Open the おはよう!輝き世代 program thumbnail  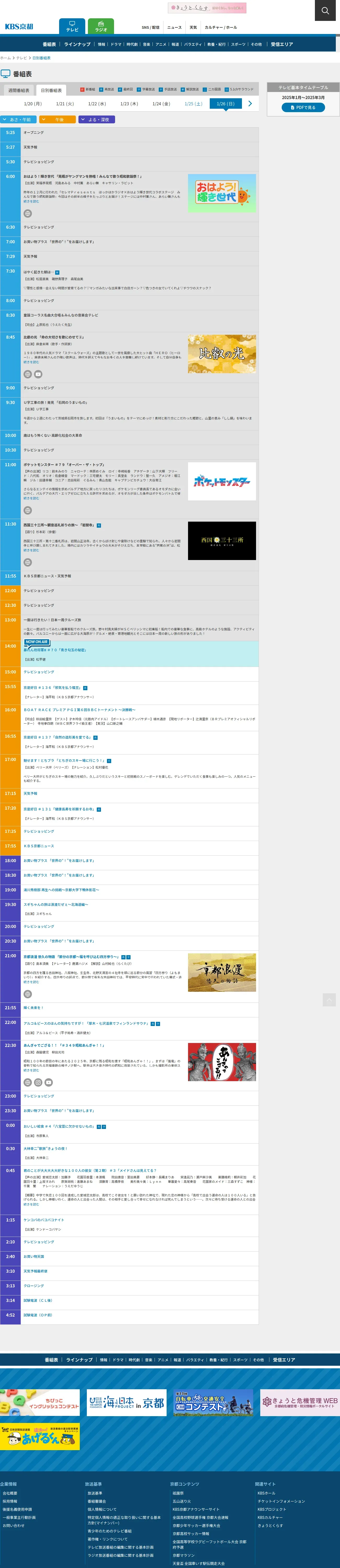pos(222,193)
